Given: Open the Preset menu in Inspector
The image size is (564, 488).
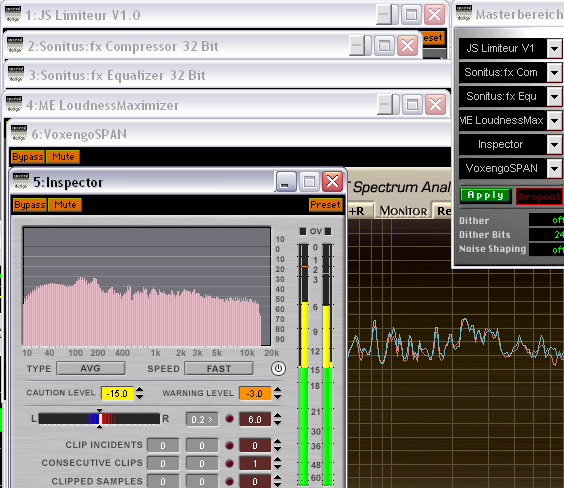Looking at the screenshot, I should coord(325,205).
